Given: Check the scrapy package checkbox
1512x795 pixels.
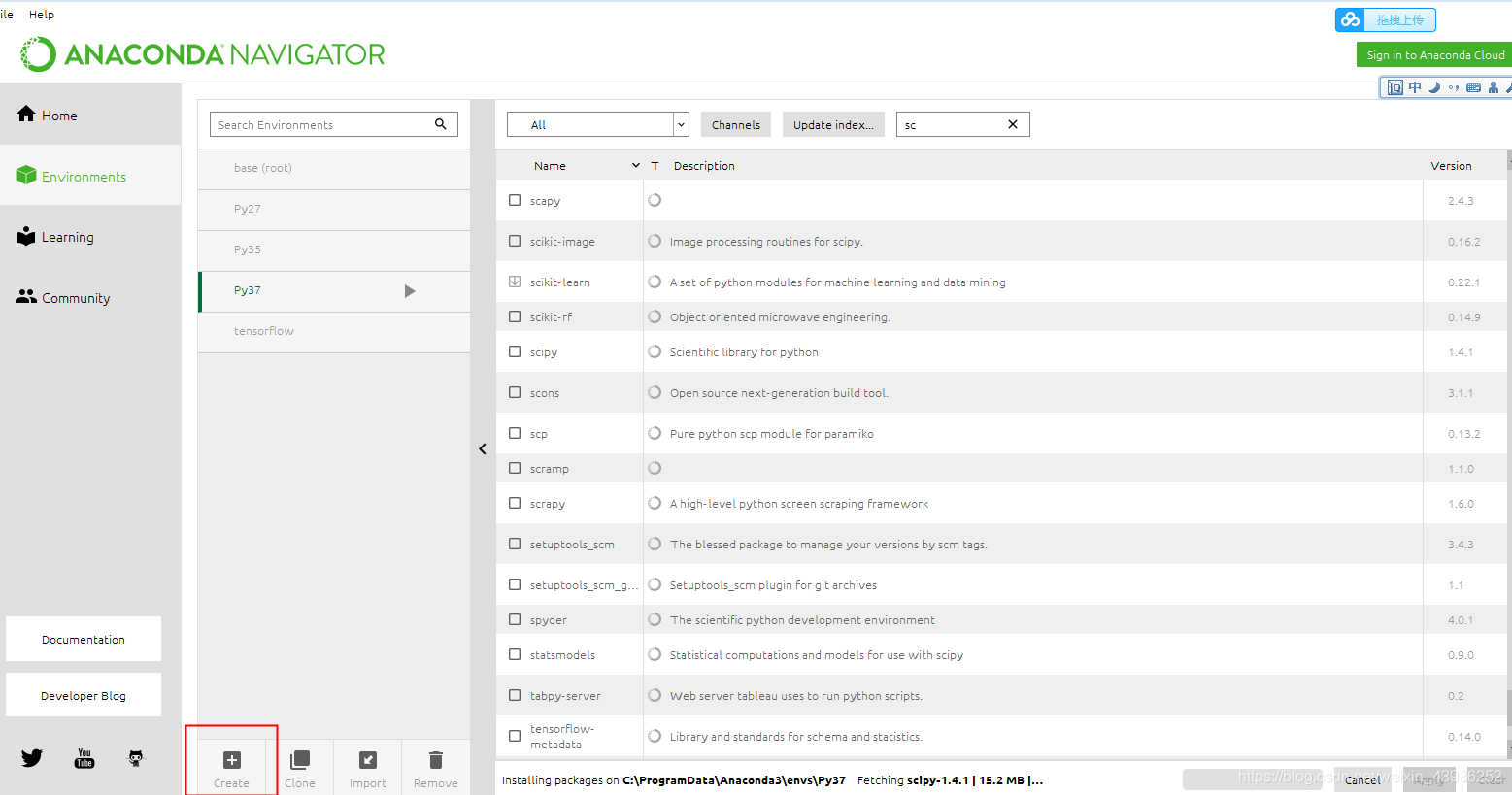Looking at the screenshot, I should click(x=515, y=503).
